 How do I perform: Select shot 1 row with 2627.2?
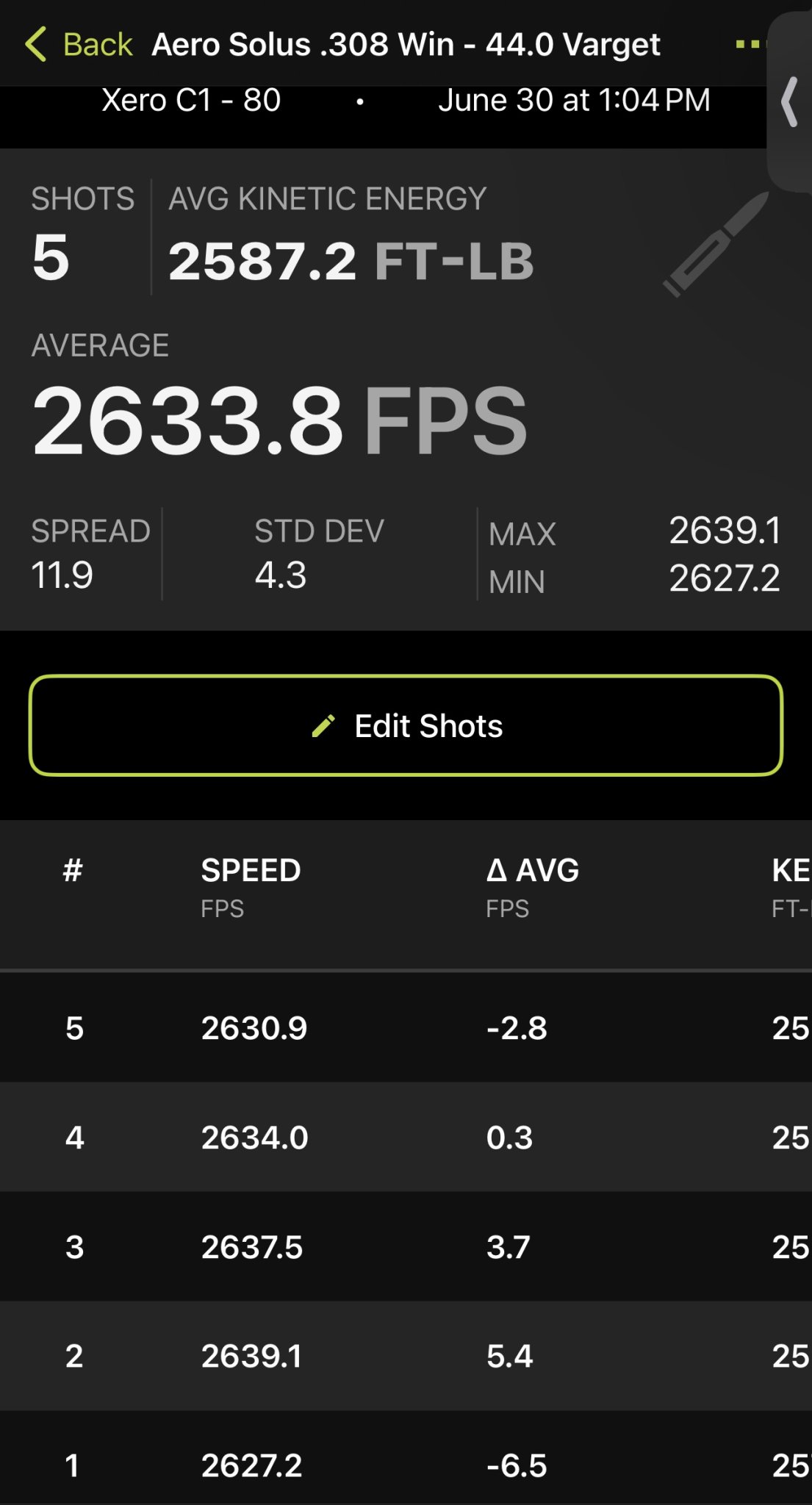point(406,1458)
